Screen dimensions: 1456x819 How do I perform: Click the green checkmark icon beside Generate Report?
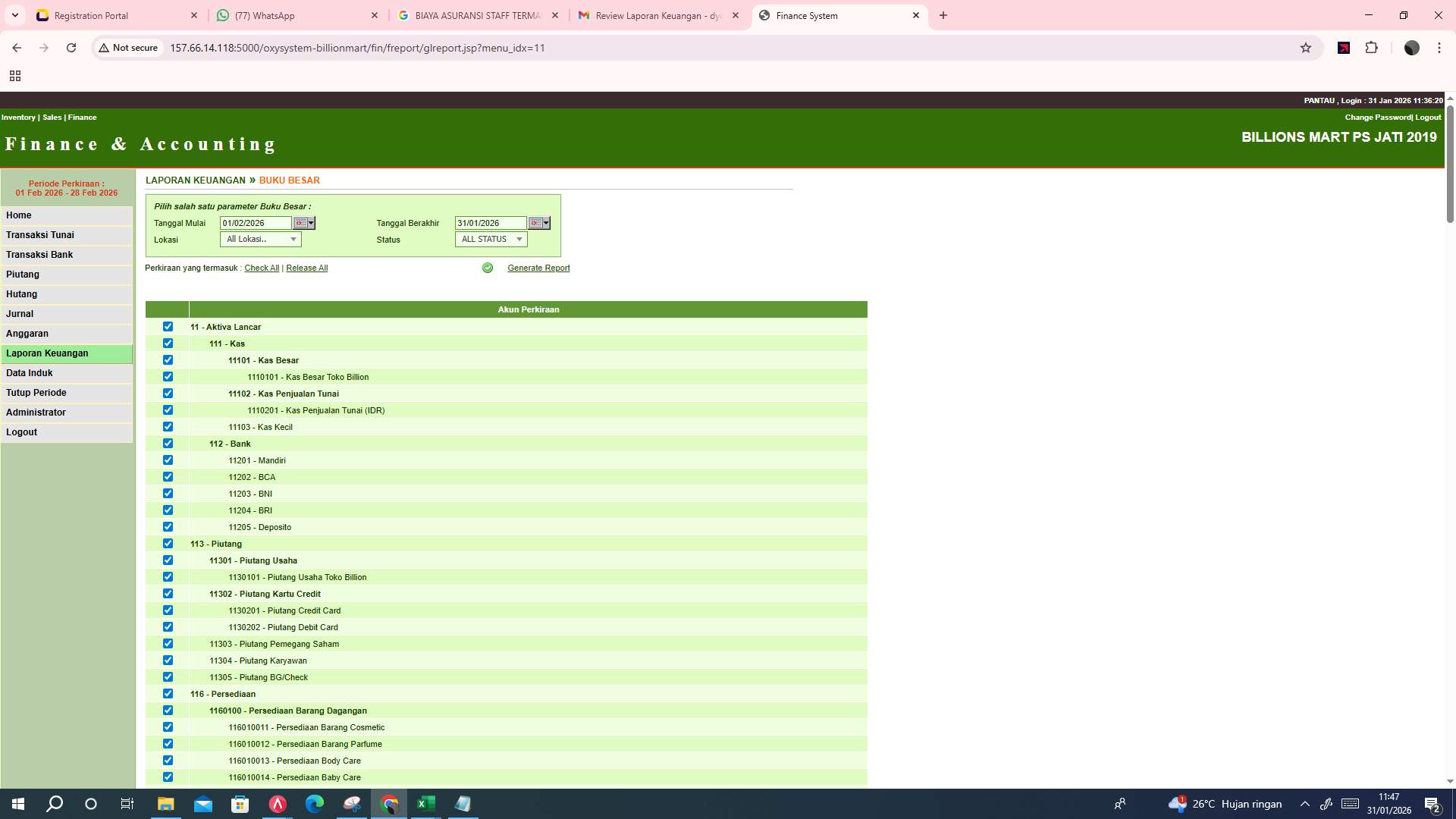click(487, 268)
